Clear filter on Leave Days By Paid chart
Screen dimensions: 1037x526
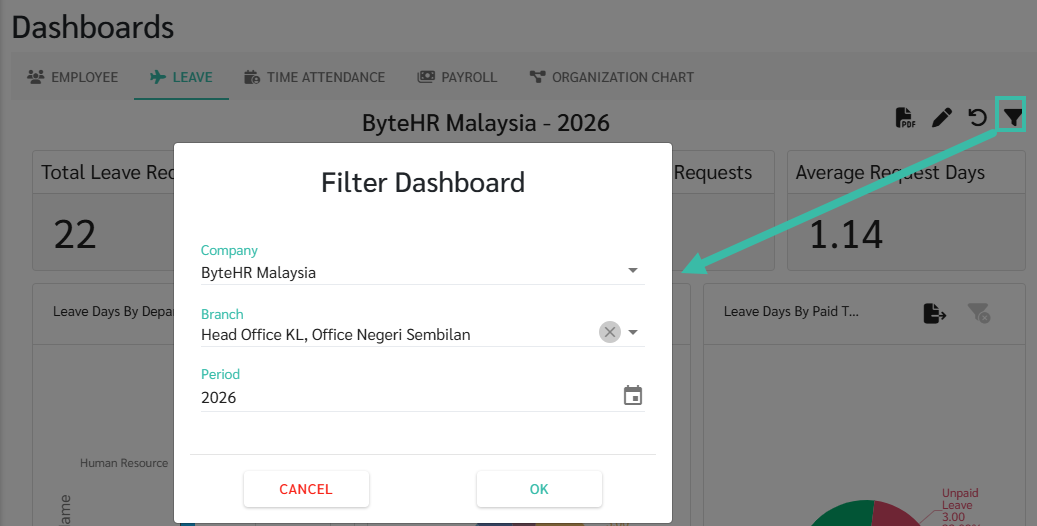pyautogui.click(x=978, y=313)
